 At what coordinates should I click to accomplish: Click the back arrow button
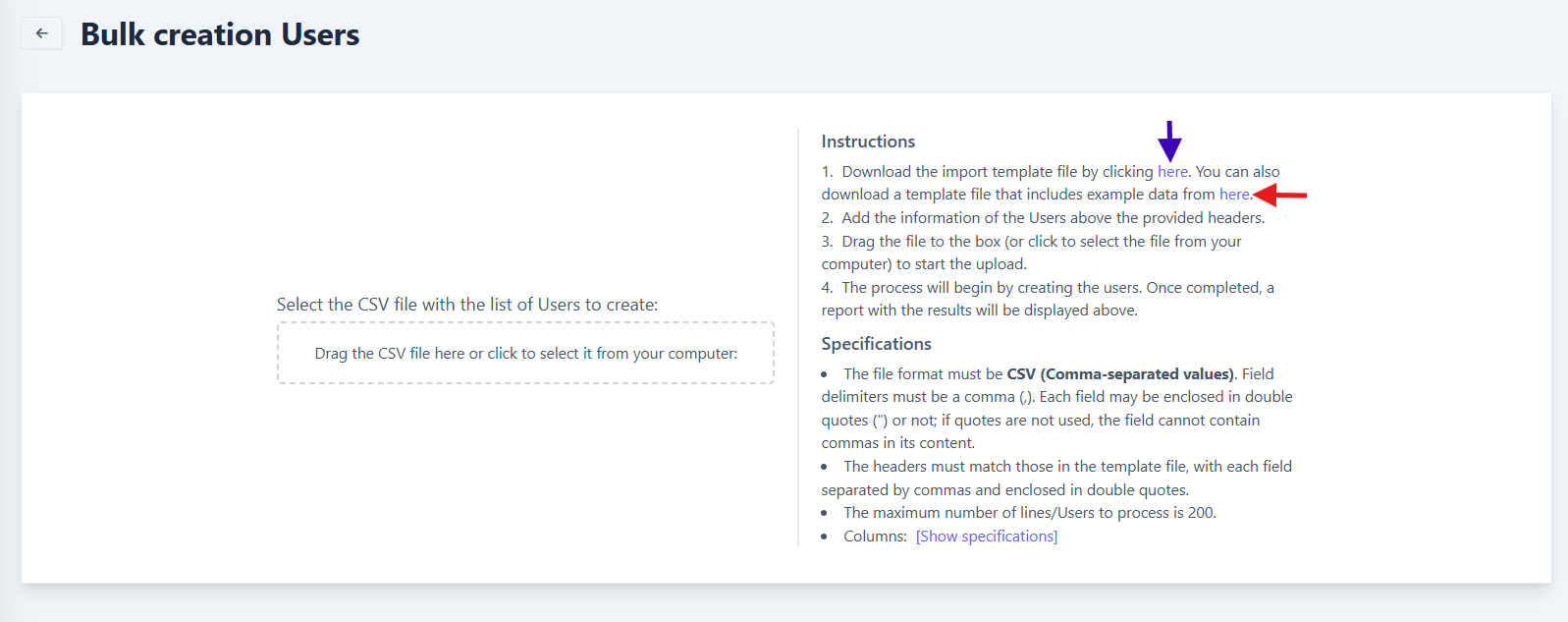[x=41, y=33]
